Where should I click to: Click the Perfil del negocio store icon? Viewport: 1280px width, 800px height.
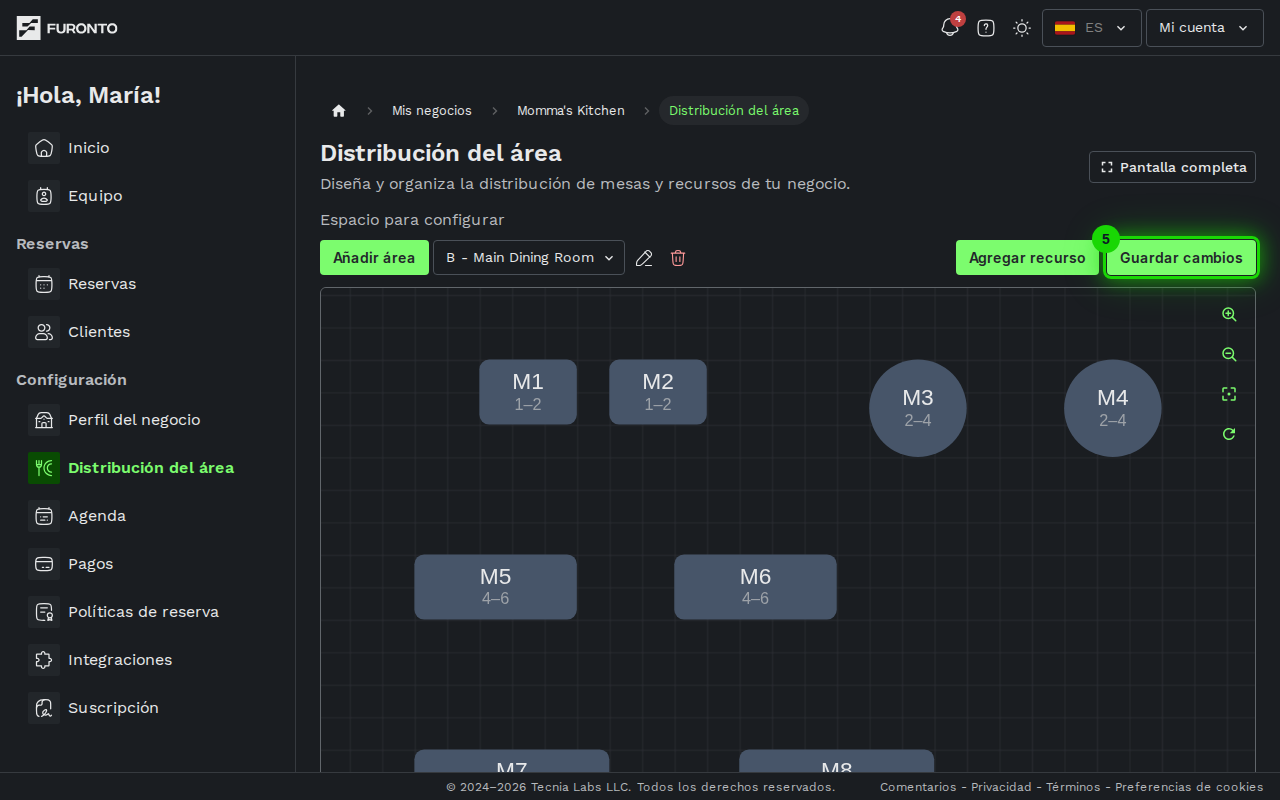pyautogui.click(x=44, y=420)
